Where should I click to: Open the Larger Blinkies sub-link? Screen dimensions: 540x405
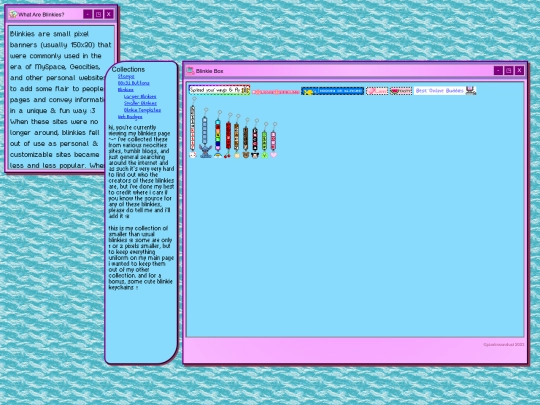[x=140, y=97]
